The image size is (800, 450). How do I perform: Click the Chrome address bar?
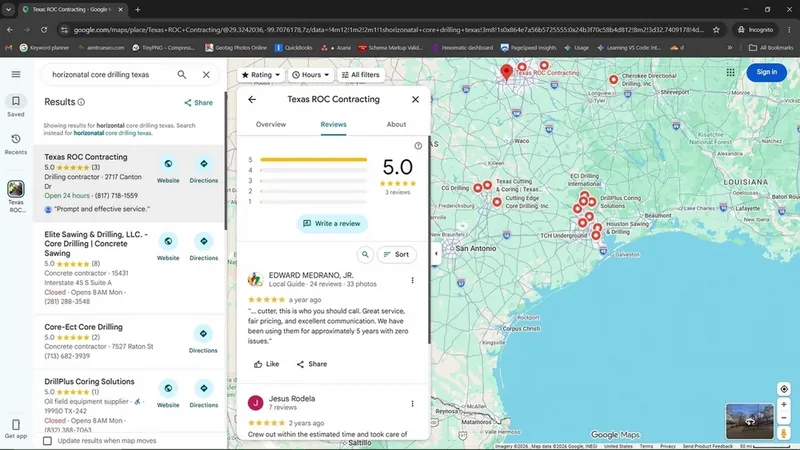[x=388, y=30]
